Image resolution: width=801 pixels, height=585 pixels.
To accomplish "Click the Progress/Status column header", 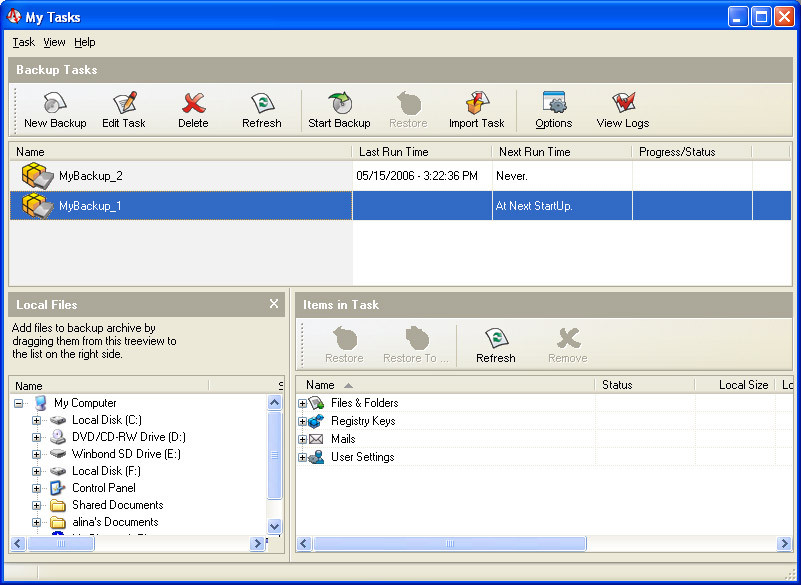I will pos(692,152).
